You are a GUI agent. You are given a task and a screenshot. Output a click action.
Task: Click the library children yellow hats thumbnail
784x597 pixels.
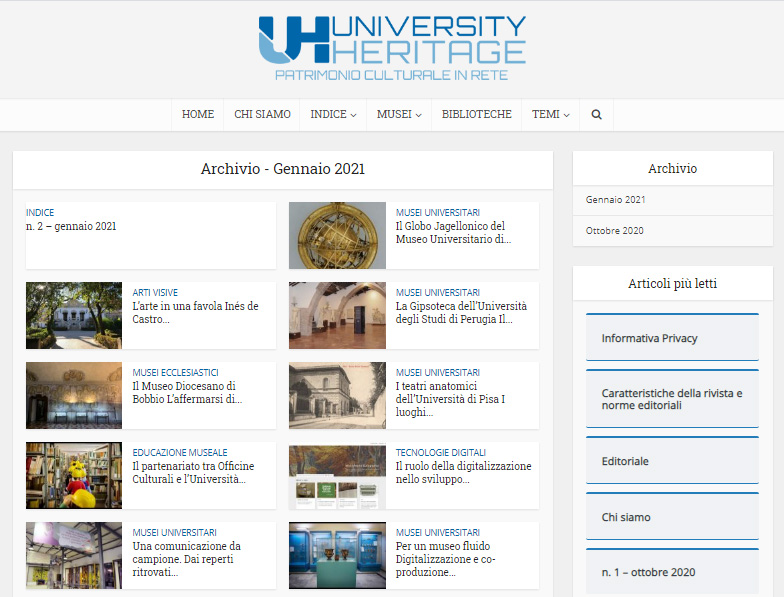click(x=74, y=475)
